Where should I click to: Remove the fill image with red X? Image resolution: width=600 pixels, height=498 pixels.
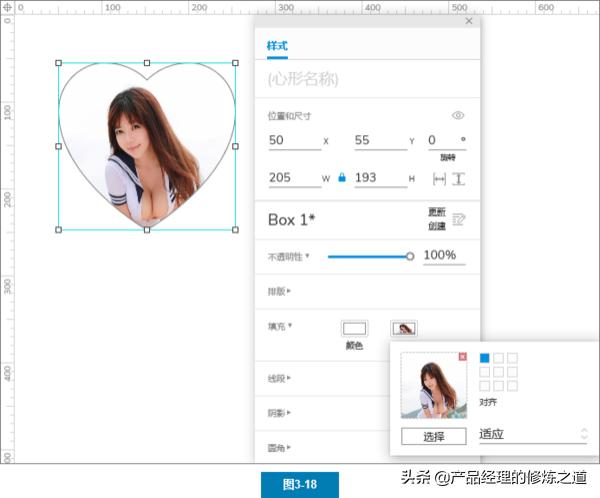[x=462, y=357]
